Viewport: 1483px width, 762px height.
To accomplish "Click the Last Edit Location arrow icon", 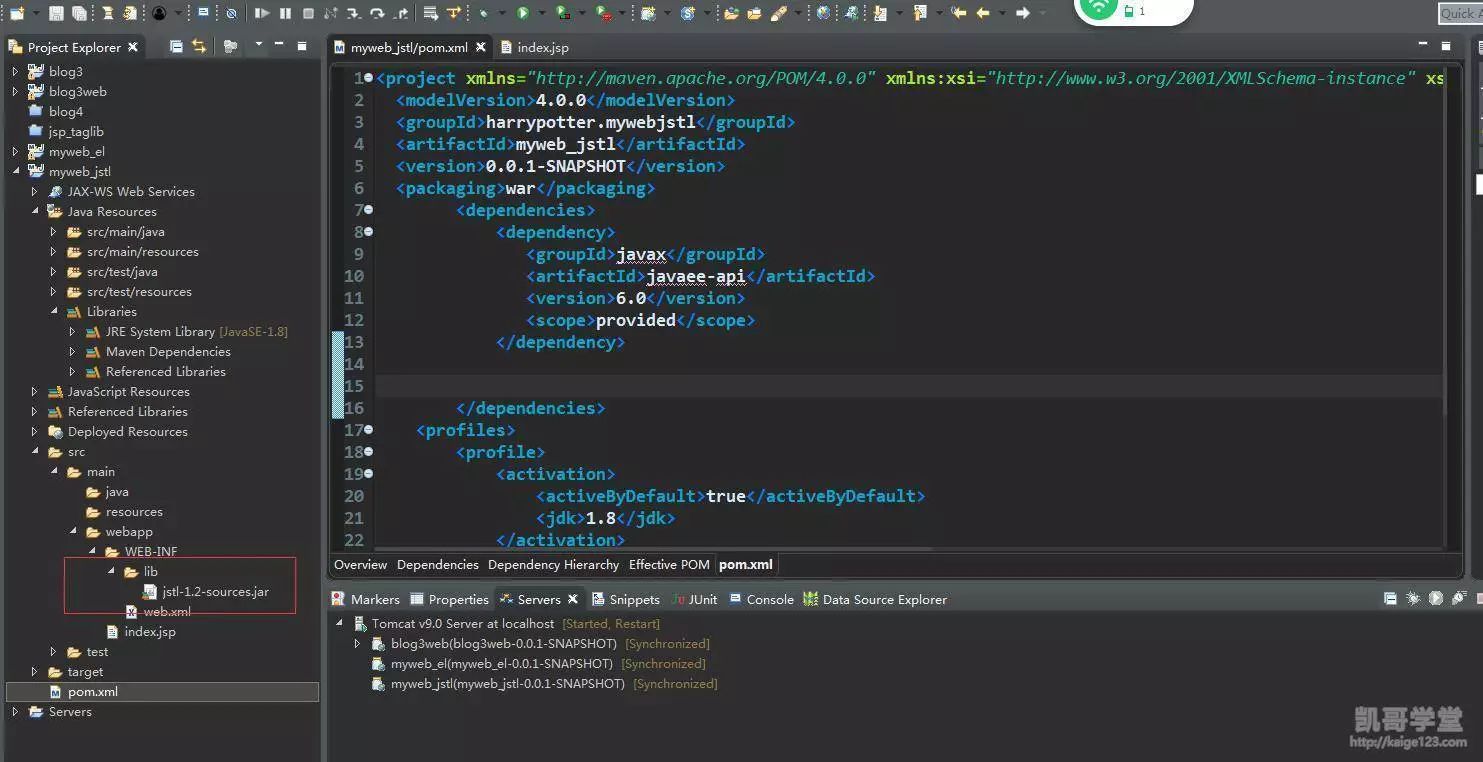I will [x=959, y=13].
